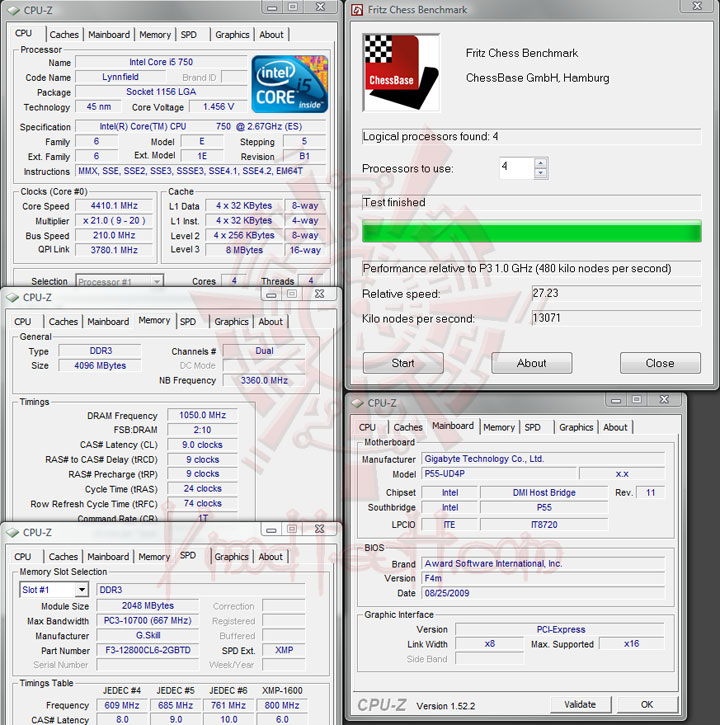The height and width of the screenshot is (725, 720).
Task: Open Memory tab in the SPD CPU-Z window
Action: pos(154,557)
